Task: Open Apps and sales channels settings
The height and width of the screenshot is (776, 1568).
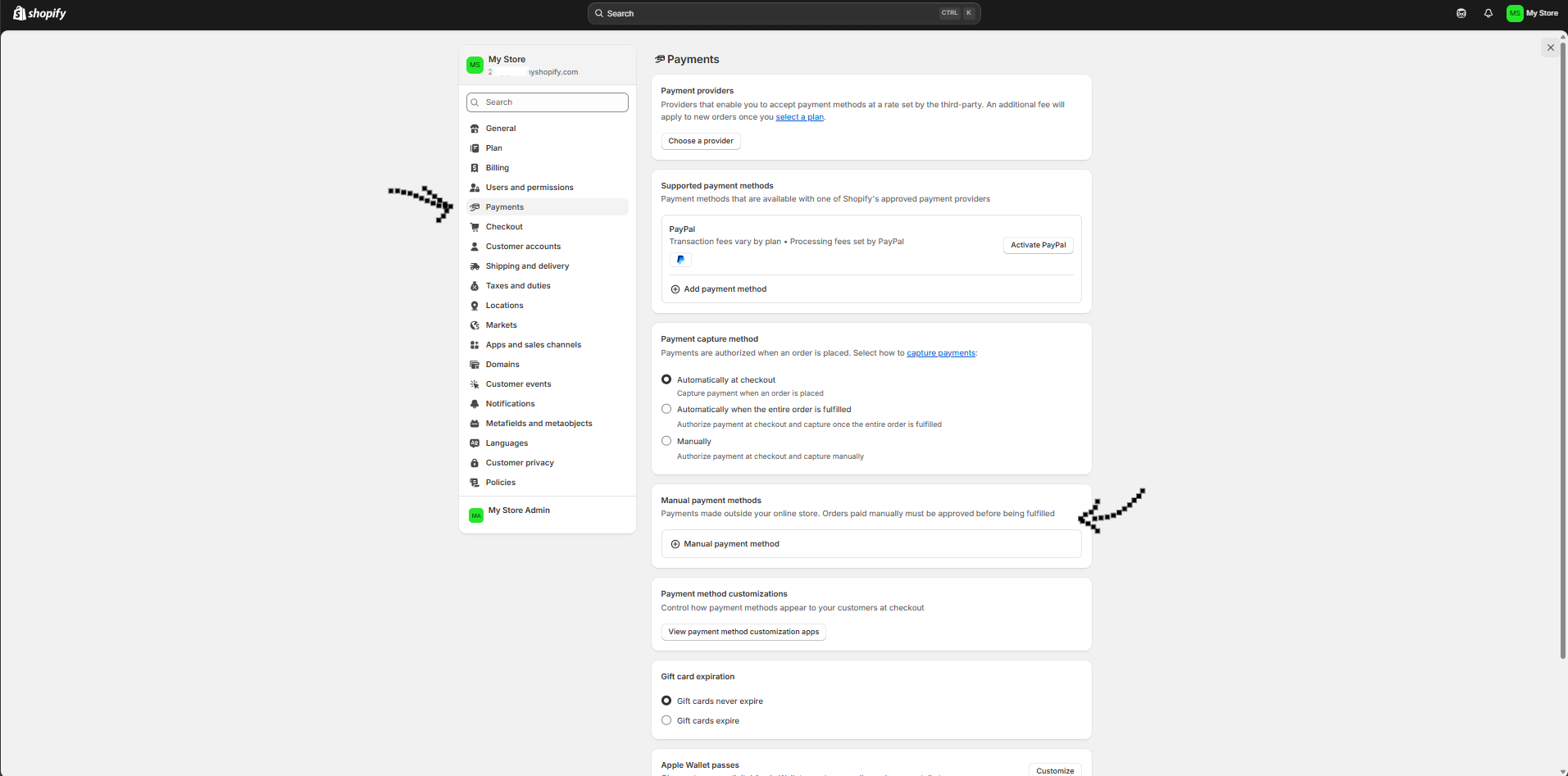Action: point(548,345)
